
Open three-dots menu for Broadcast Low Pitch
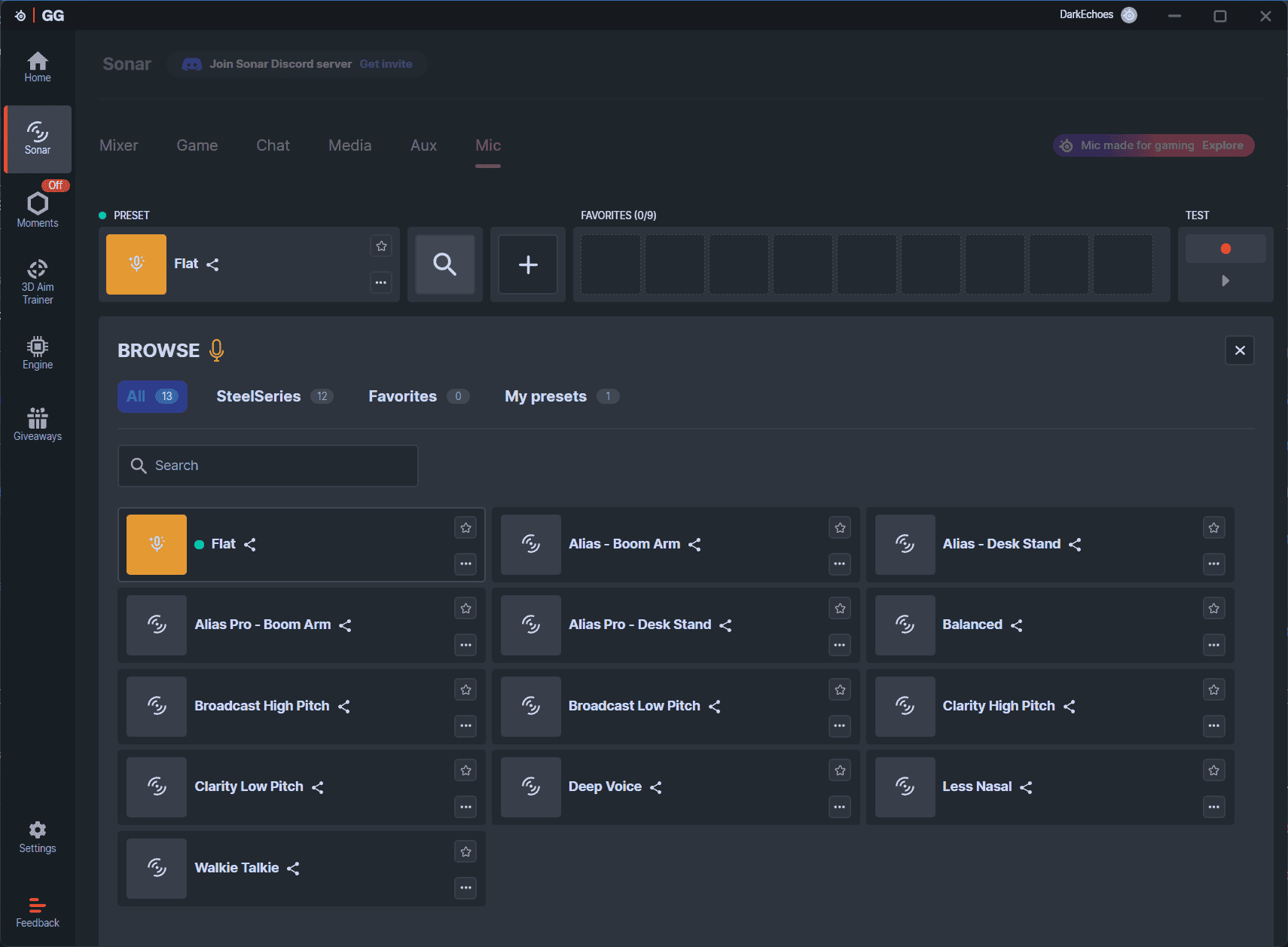coord(840,726)
